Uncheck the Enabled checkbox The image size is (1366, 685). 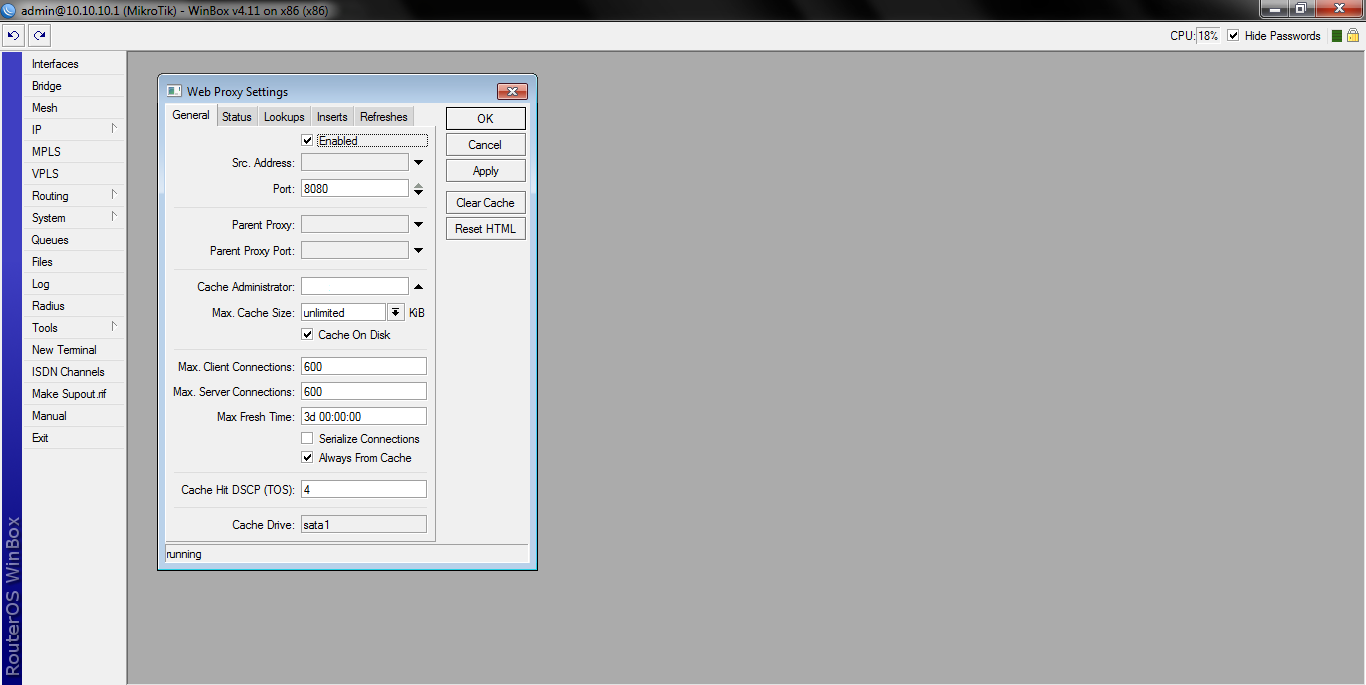click(x=307, y=141)
